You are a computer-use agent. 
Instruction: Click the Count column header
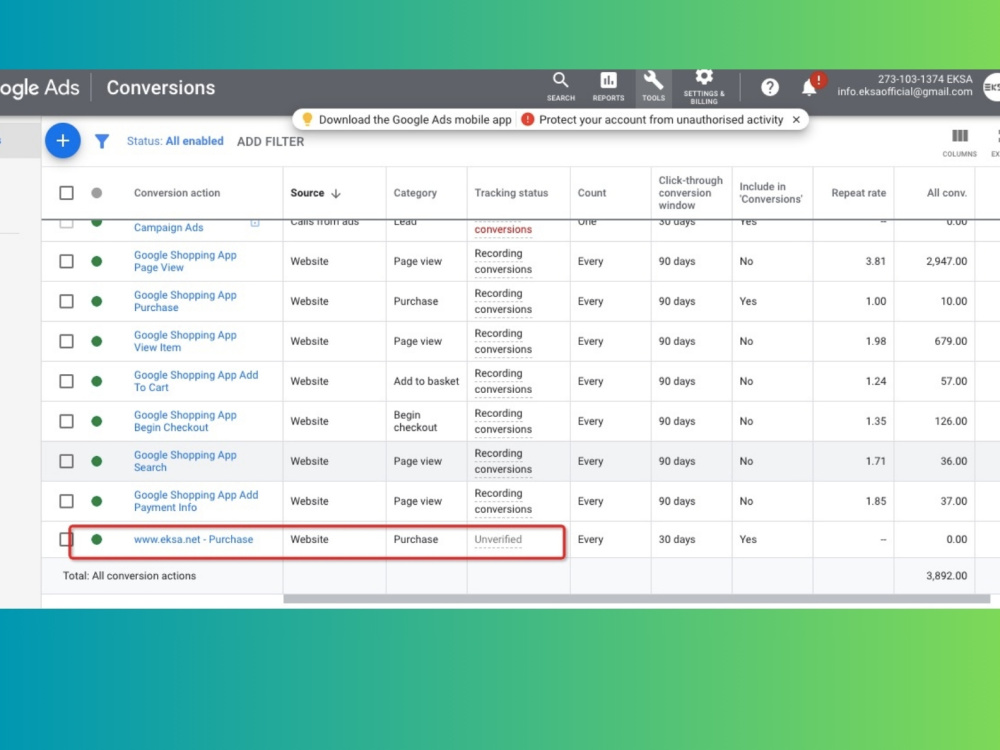(x=592, y=193)
